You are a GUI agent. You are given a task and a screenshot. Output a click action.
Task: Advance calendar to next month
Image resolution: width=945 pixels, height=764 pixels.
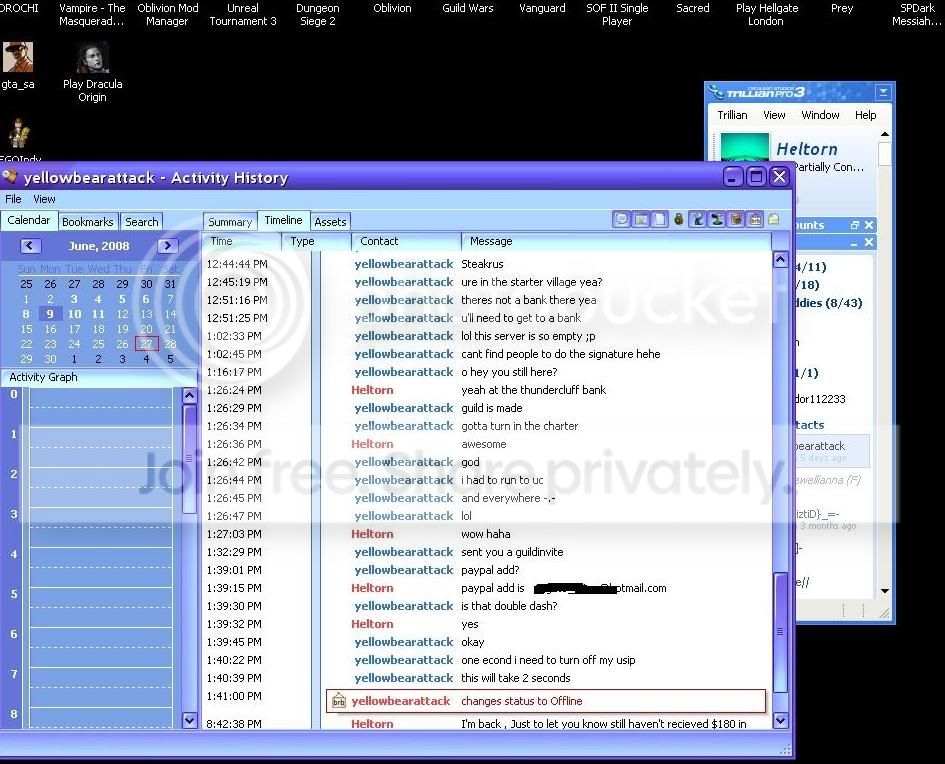coord(168,245)
